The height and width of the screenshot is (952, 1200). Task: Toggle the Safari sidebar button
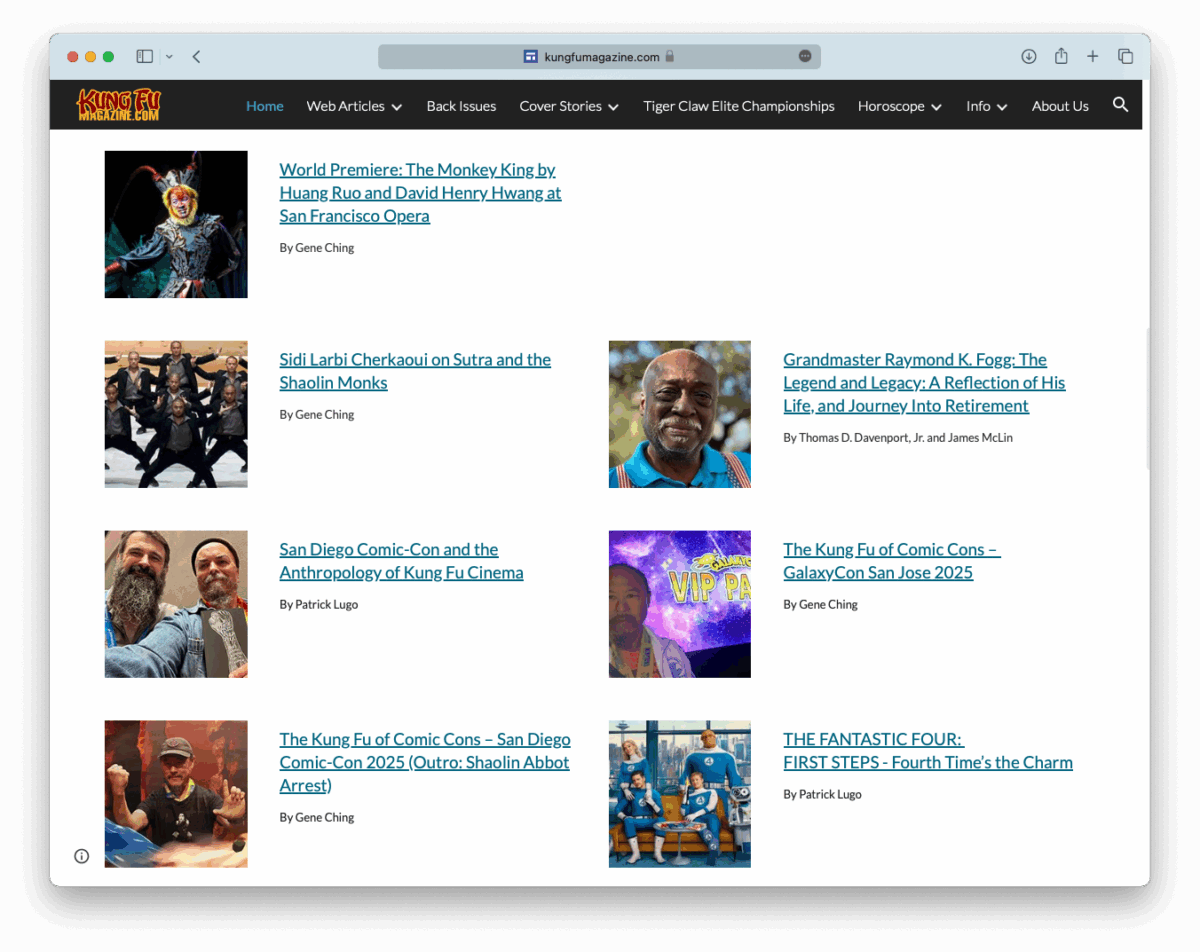tap(145, 57)
